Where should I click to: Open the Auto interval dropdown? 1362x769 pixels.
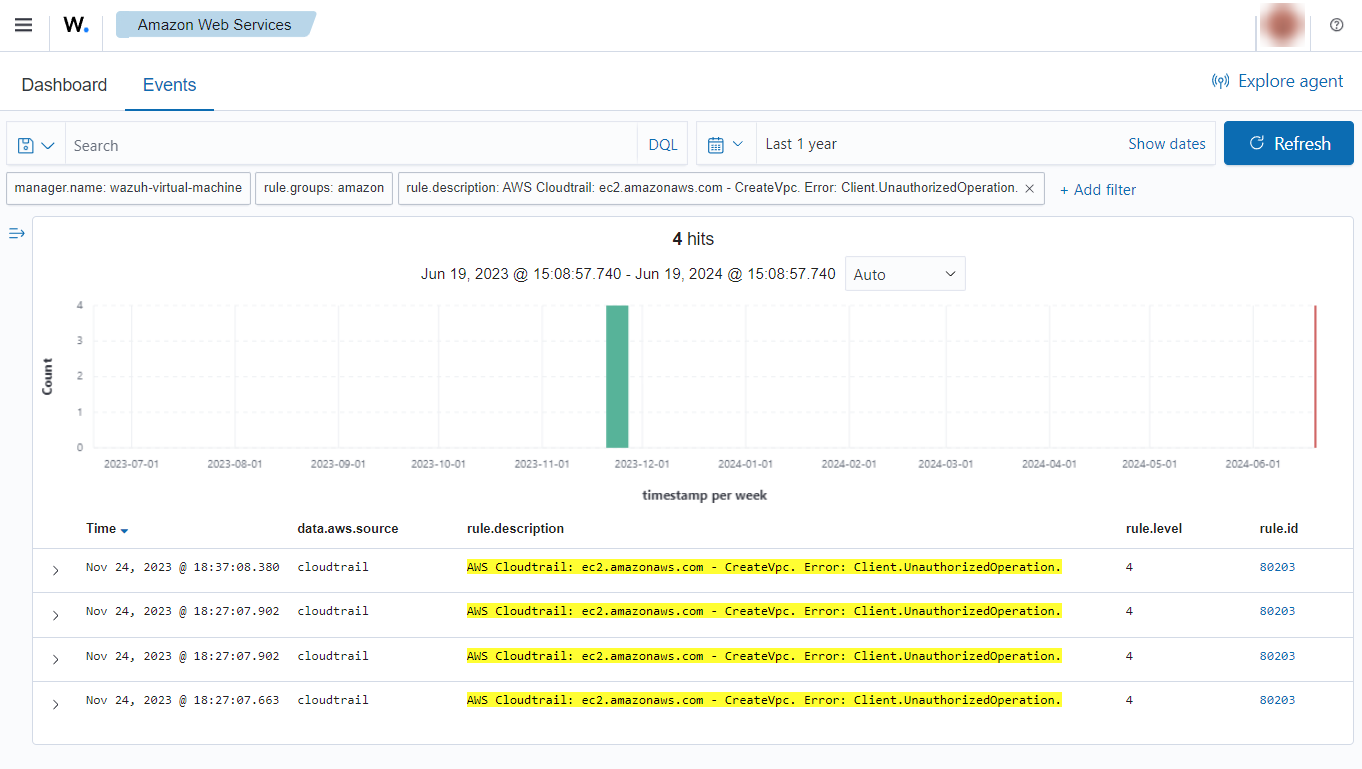(x=905, y=274)
